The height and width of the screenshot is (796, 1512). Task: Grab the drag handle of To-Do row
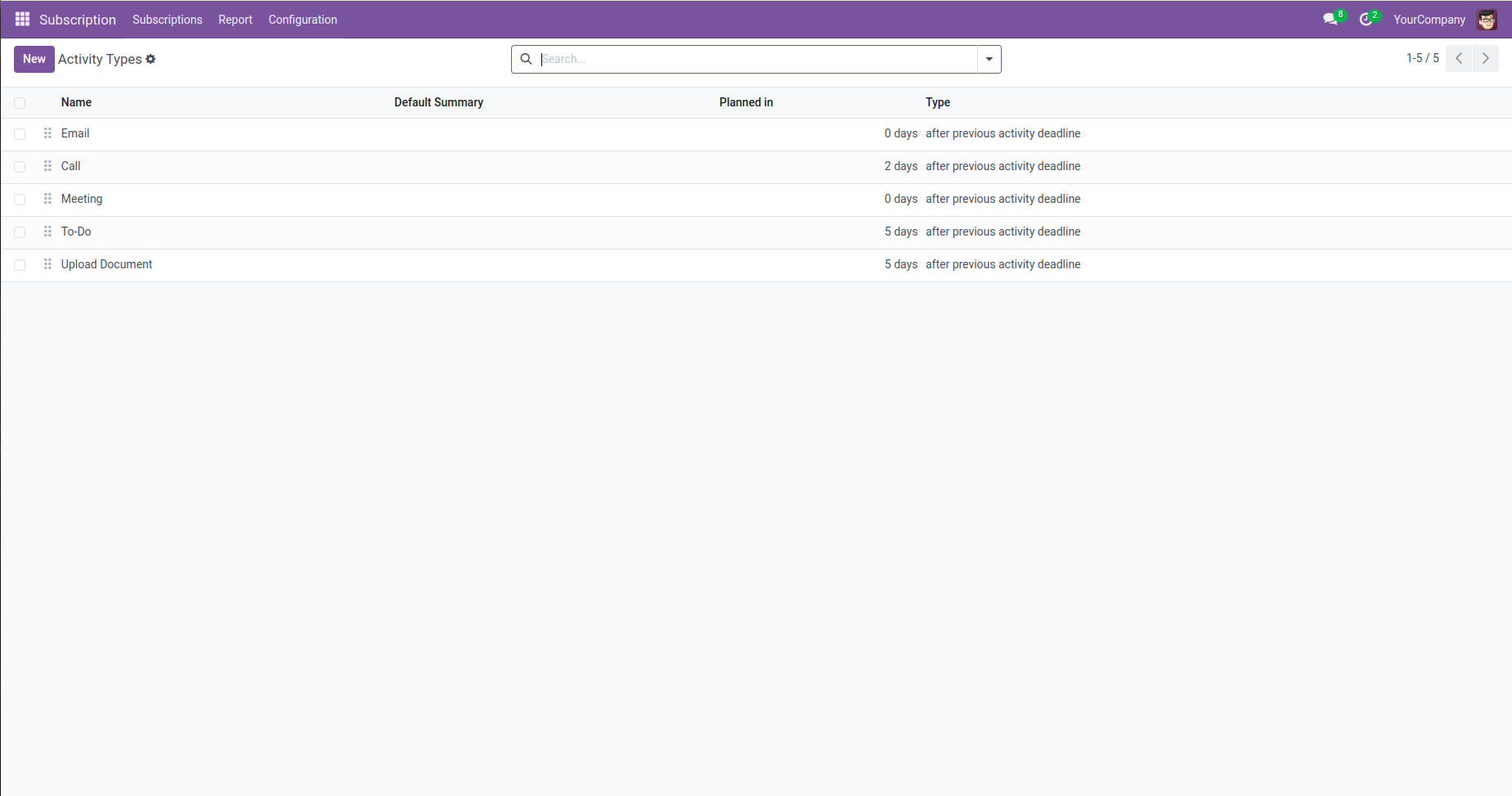(47, 232)
